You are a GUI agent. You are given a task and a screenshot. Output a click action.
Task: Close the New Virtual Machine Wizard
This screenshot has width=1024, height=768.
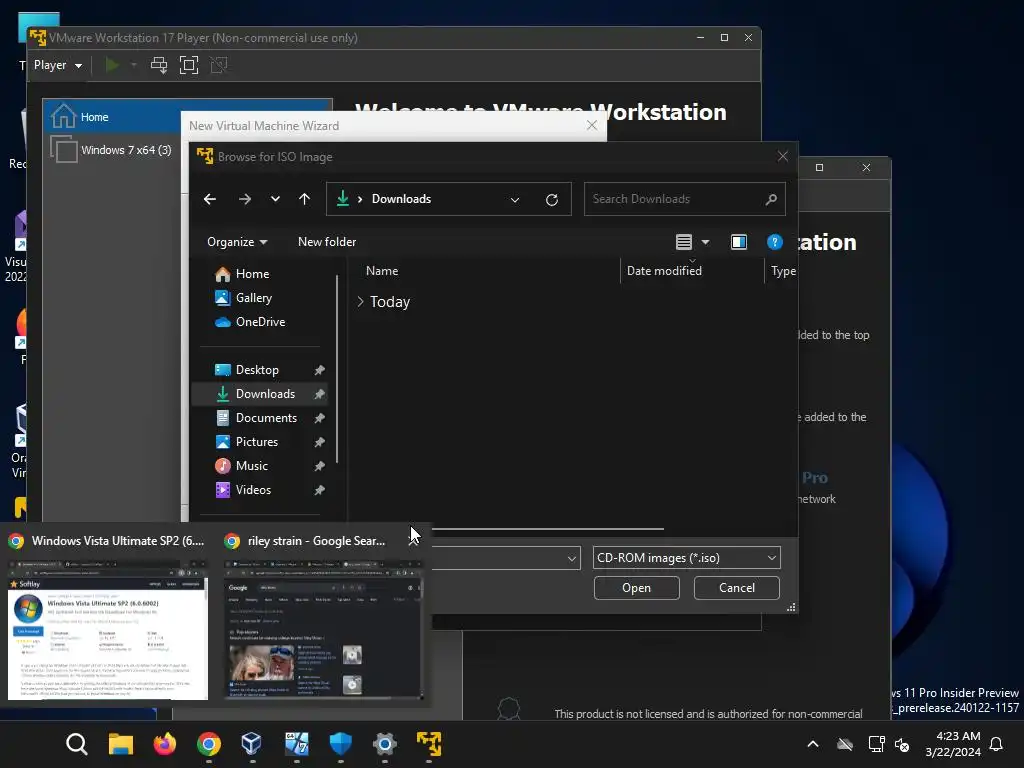coord(592,125)
